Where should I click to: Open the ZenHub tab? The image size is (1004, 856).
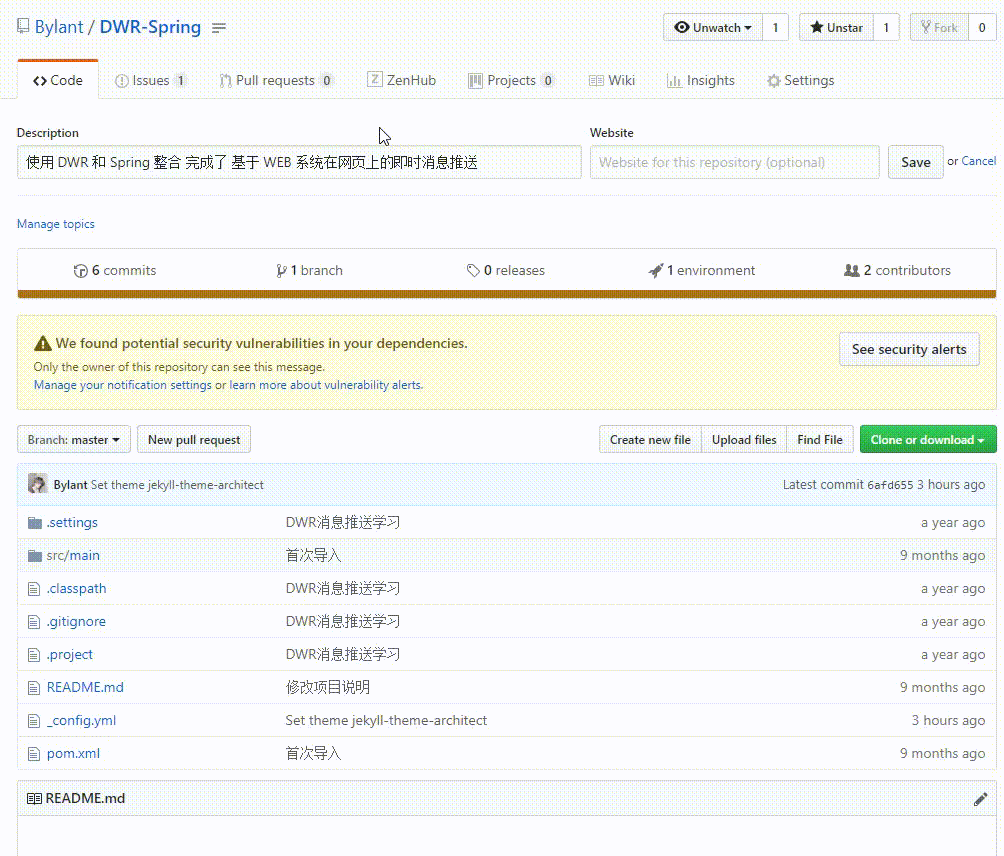point(402,80)
